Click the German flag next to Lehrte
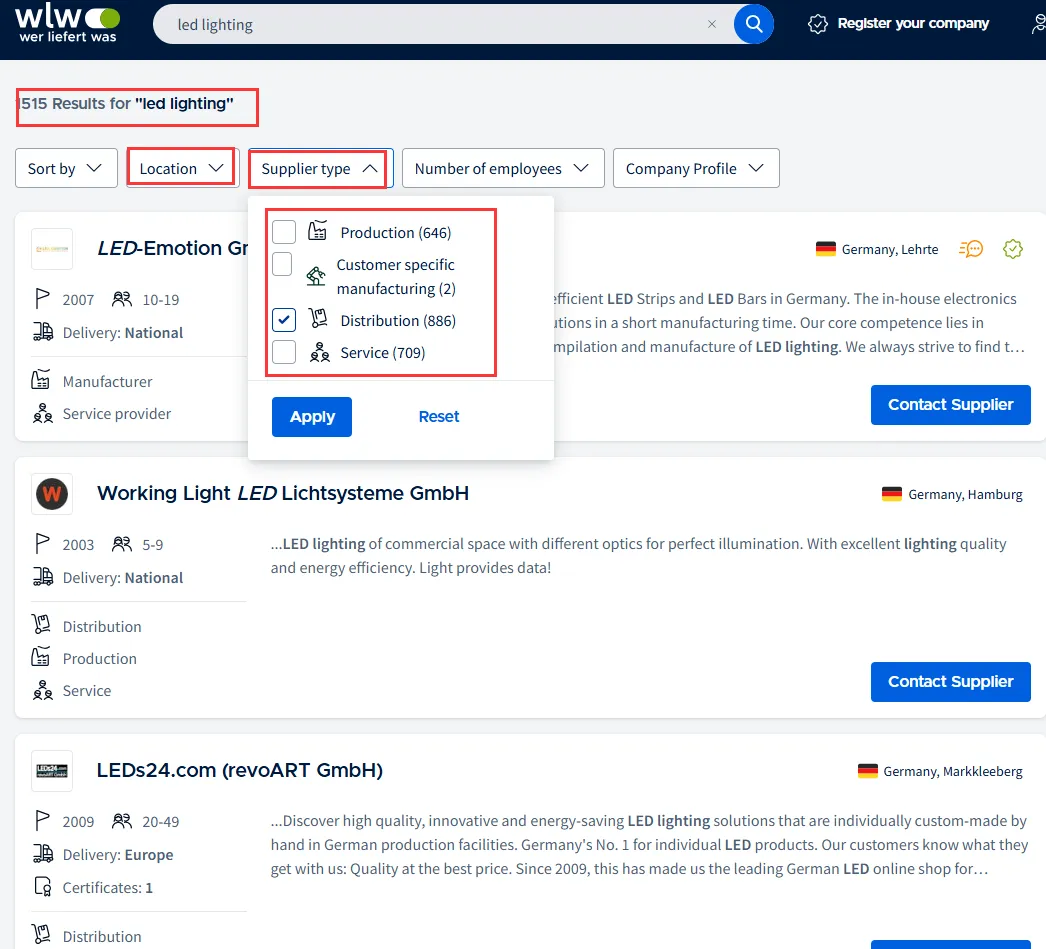The width and height of the screenshot is (1046, 949). (826, 249)
